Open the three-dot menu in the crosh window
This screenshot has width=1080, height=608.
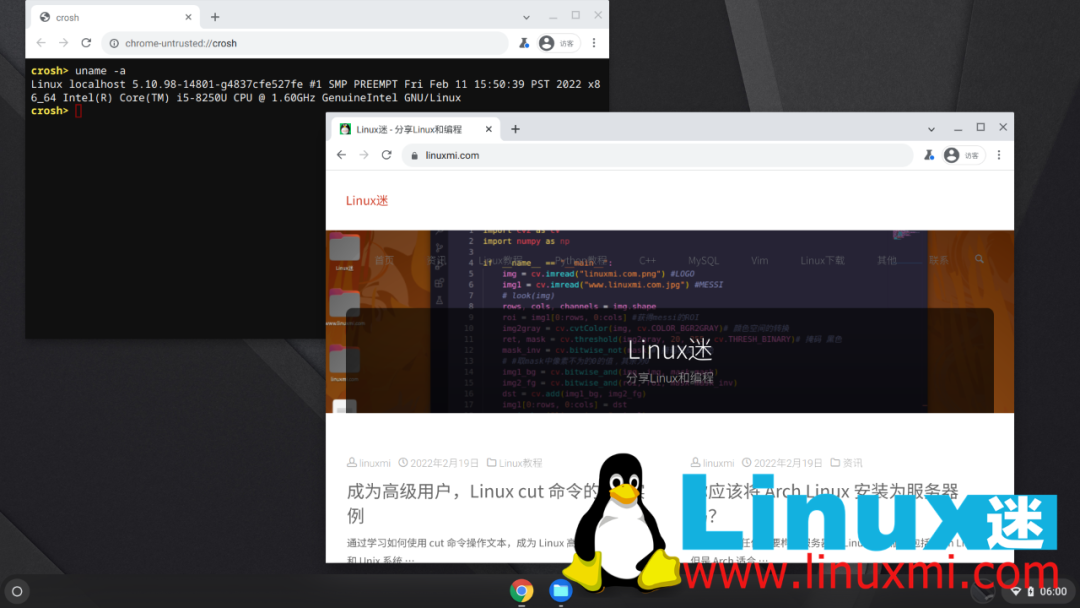[x=594, y=43]
